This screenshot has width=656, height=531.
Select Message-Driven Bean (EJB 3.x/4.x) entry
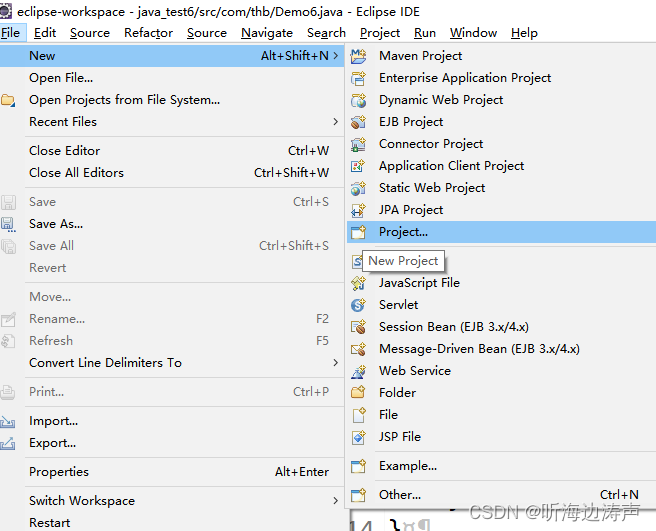tap(501, 349)
